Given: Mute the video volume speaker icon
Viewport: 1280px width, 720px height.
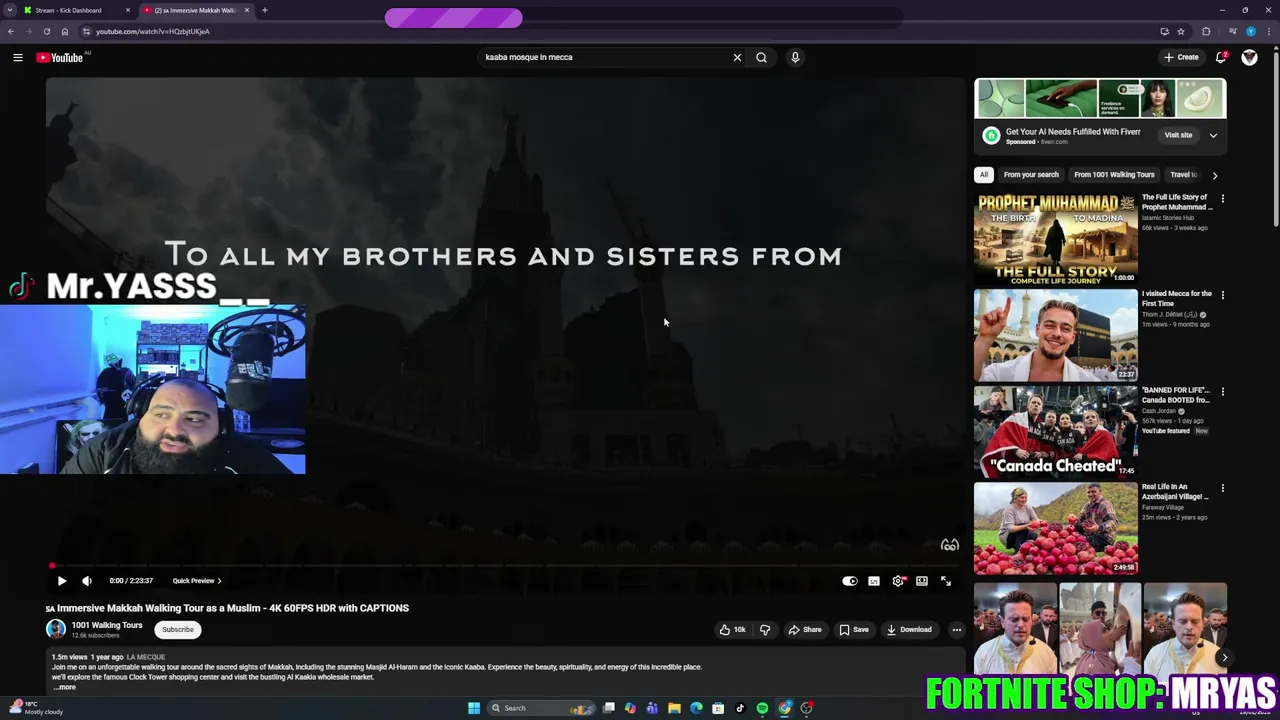Looking at the screenshot, I should (87, 581).
